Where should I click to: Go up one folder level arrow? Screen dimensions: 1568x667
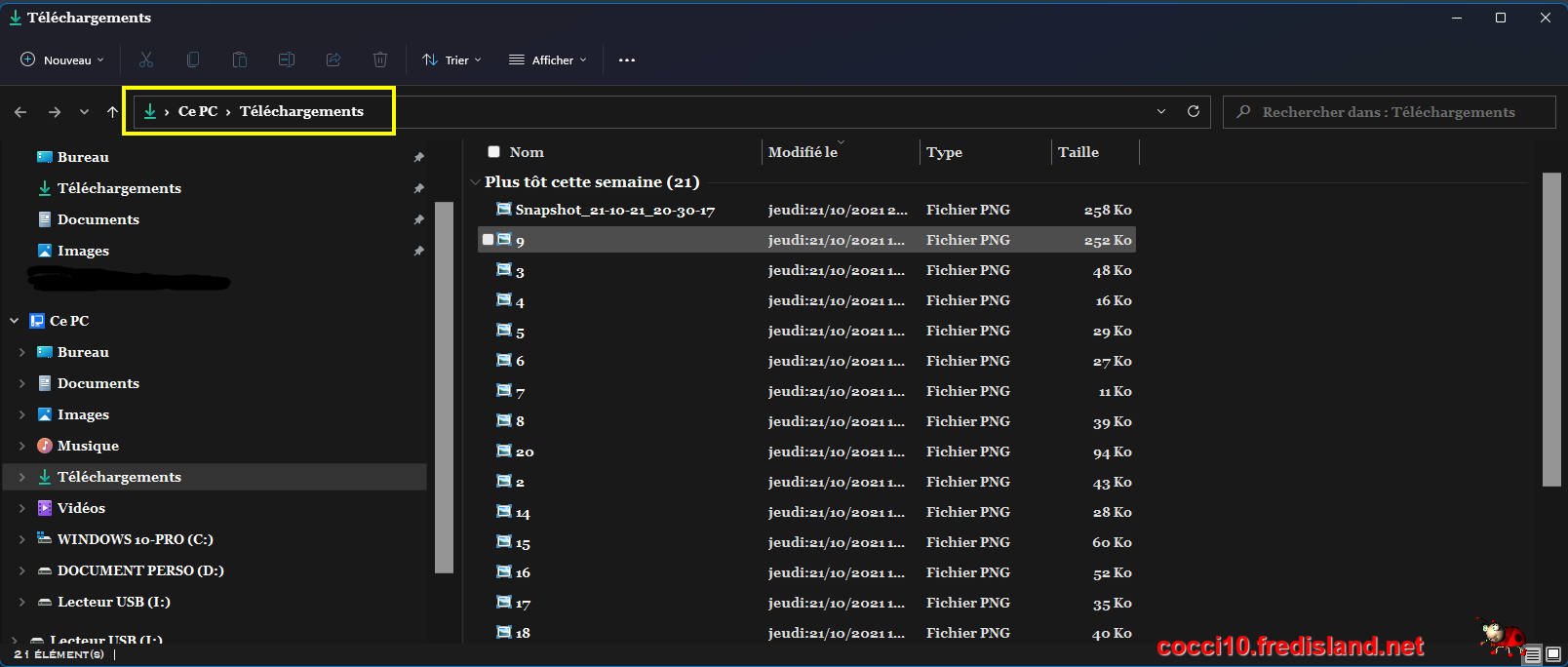click(112, 112)
